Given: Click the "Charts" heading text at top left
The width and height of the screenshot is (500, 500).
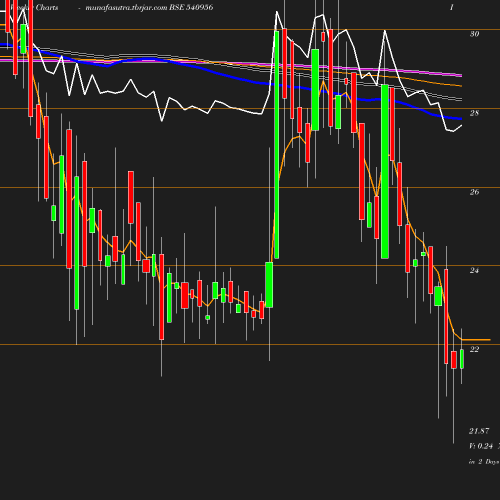Looking at the screenshot, I should coord(47,7).
